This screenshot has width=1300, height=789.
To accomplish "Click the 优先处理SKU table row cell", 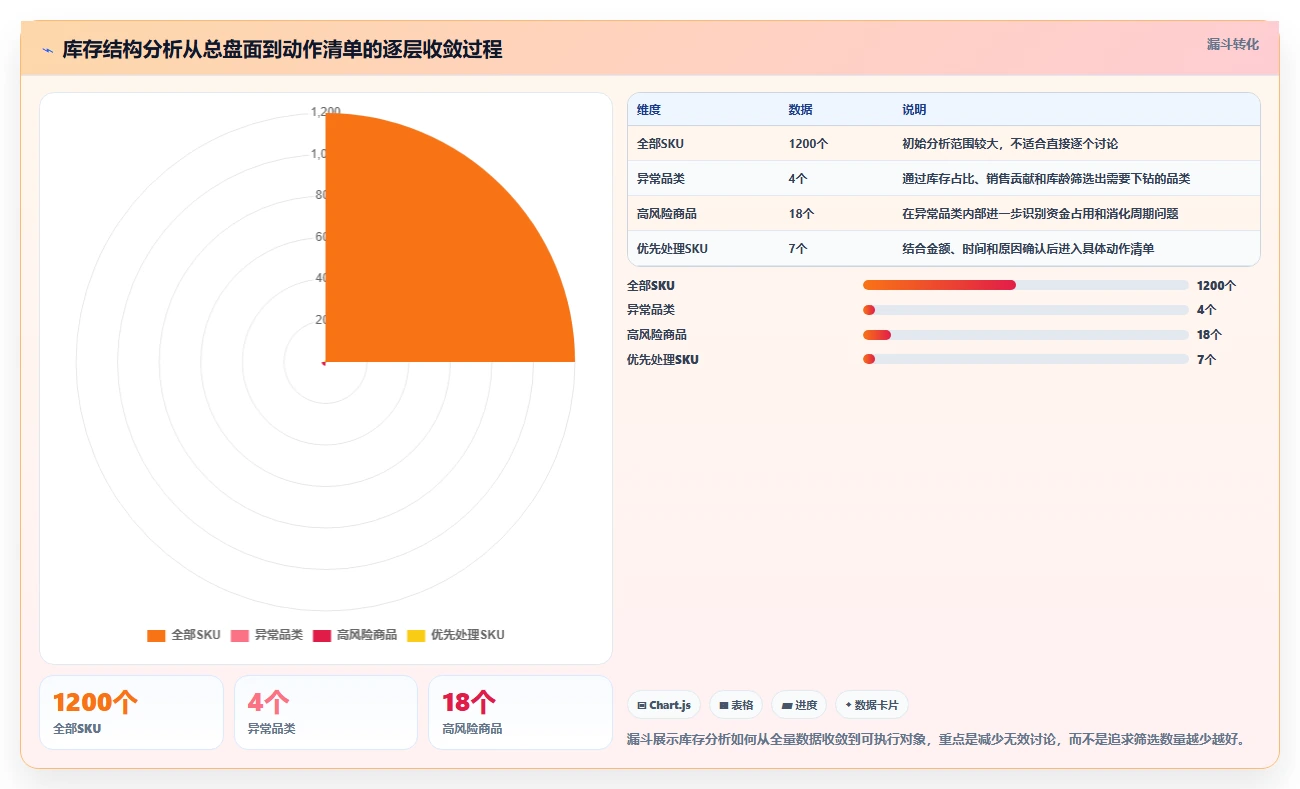I will pos(672,249).
